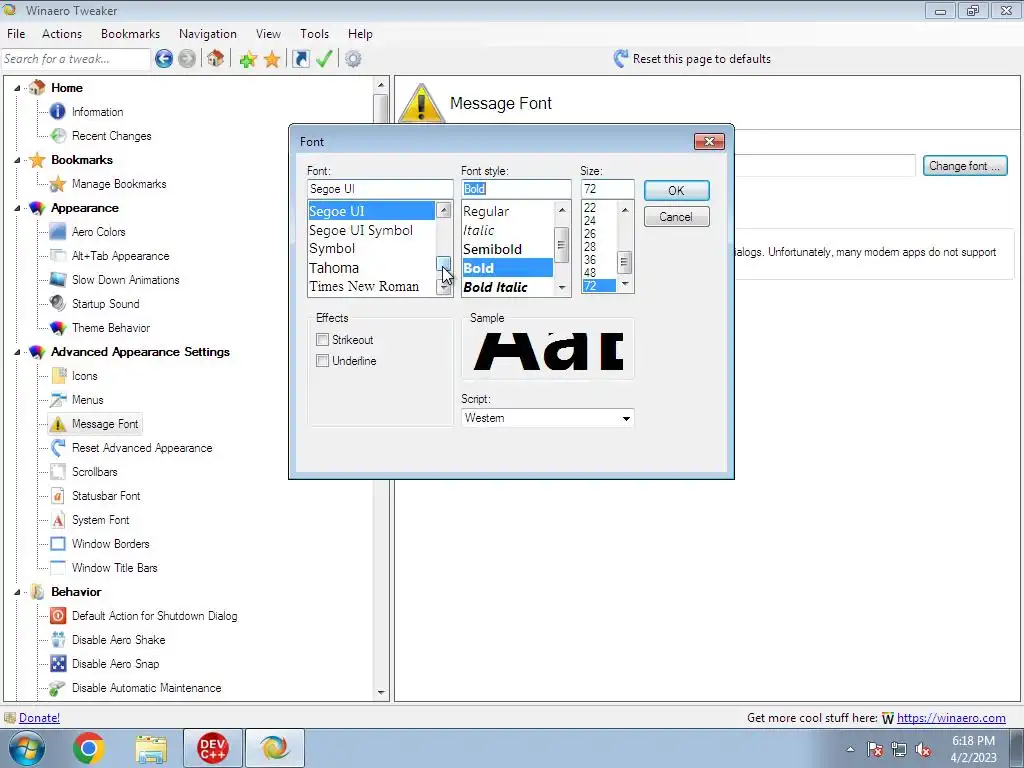
Task: Click the Disable Aero Snap icon
Action: 57,664
